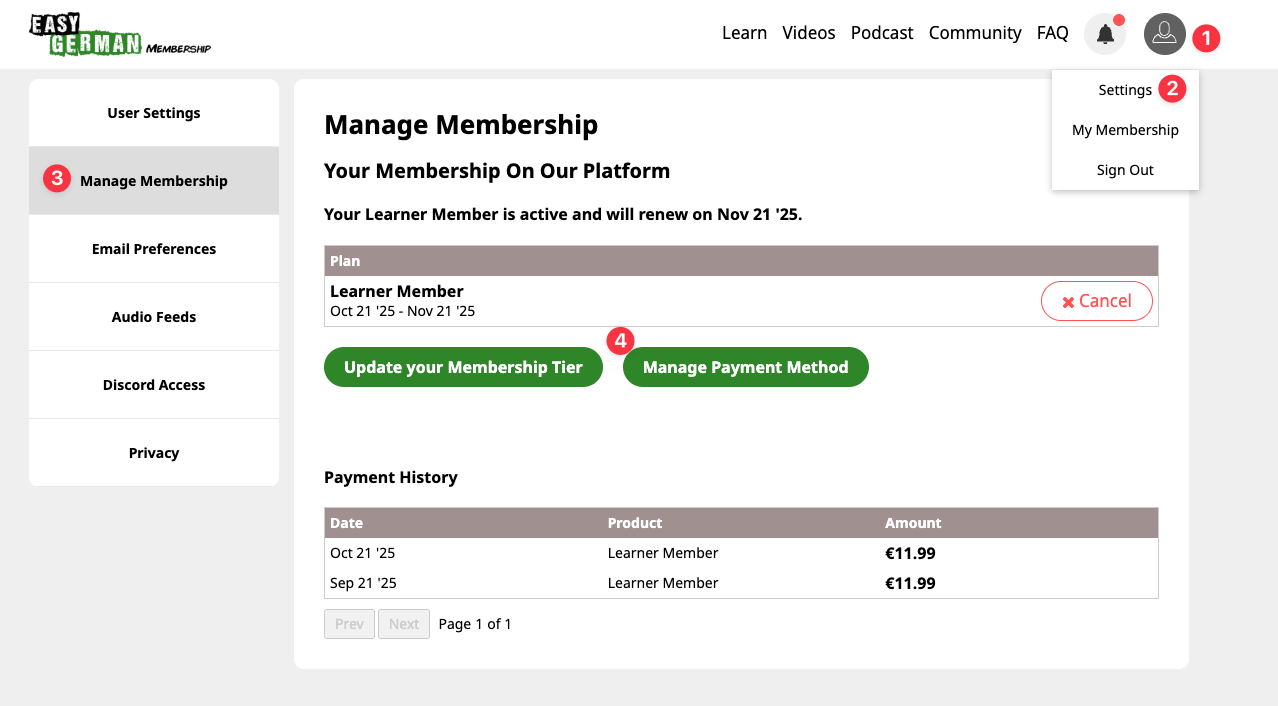Open the Privacy sidebar tab
This screenshot has width=1278, height=706.
pyautogui.click(x=154, y=453)
